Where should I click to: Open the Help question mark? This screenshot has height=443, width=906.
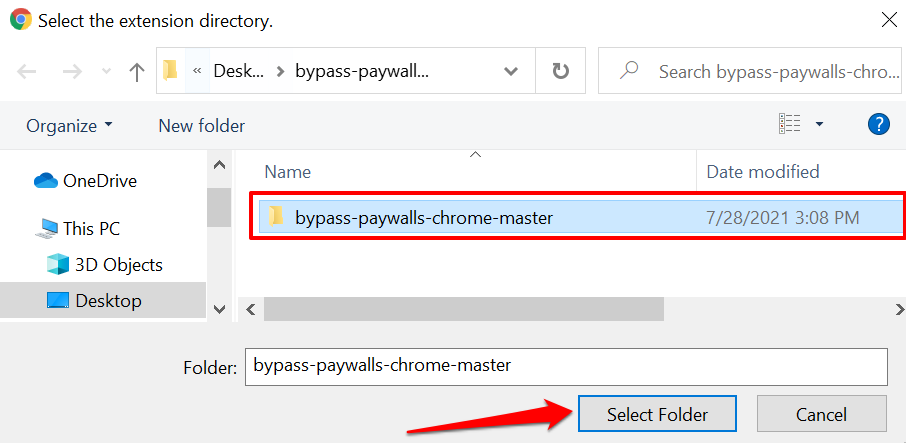878,124
